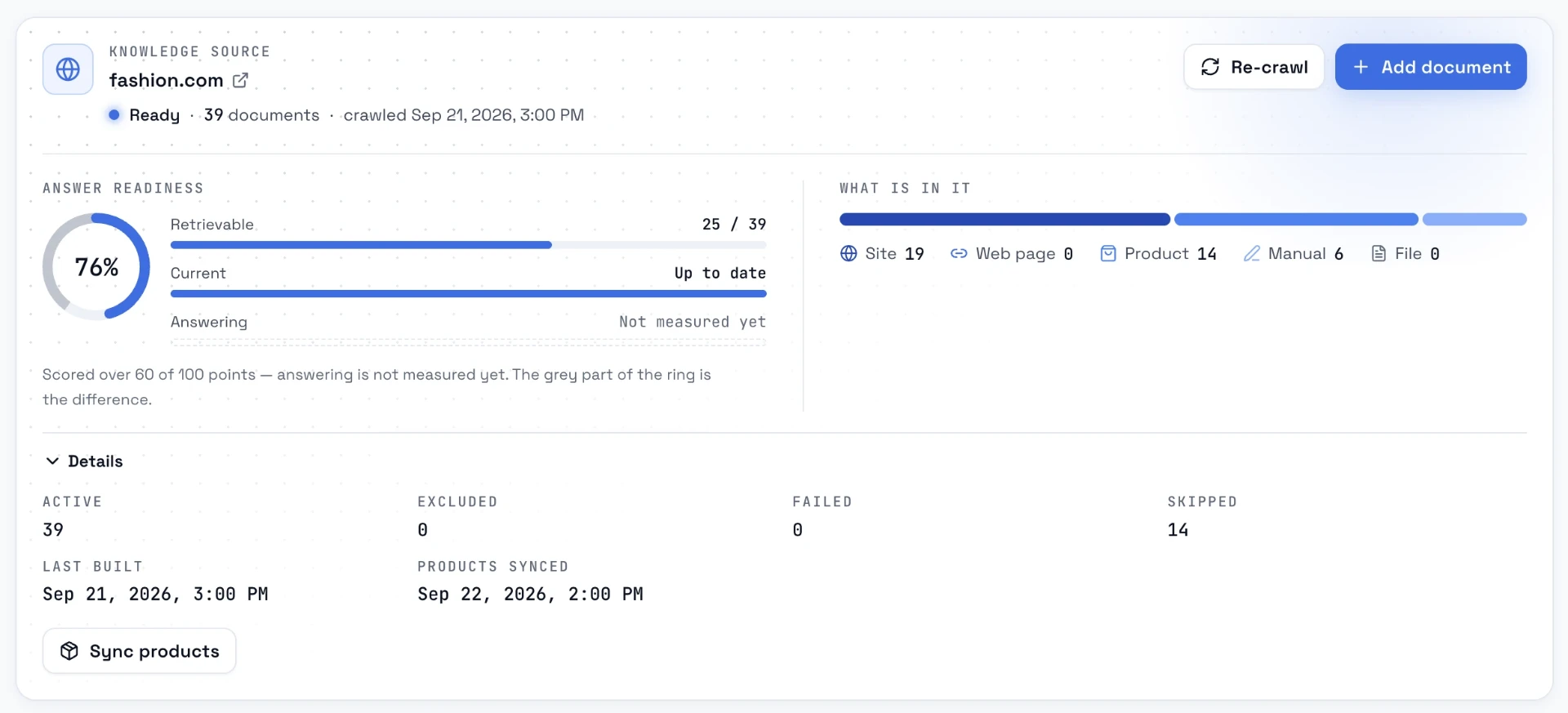Click the Retrievable progress bar

(x=468, y=245)
